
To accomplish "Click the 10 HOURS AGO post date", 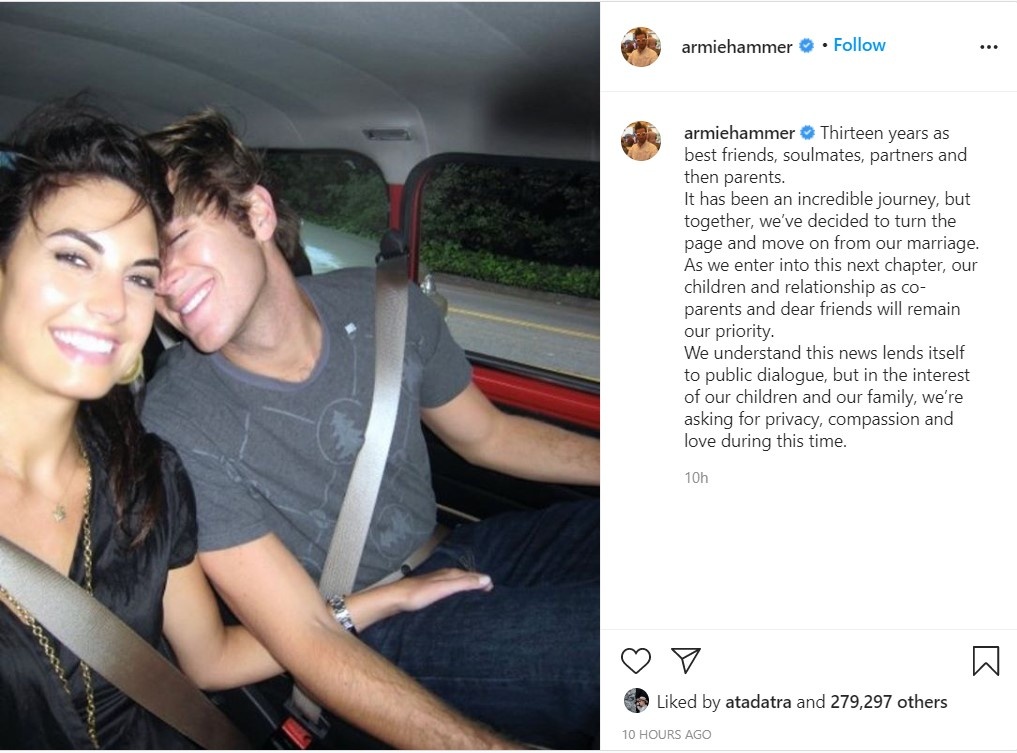I will pyautogui.click(x=666, y=734).
